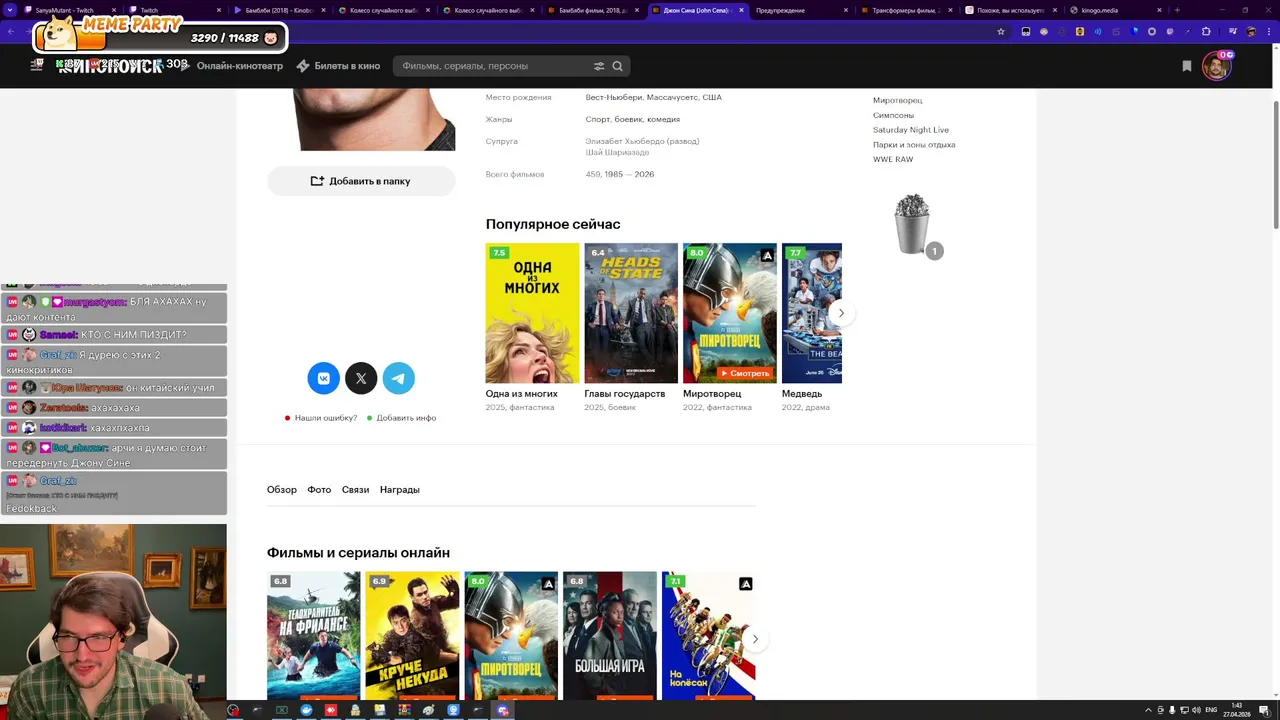Screen dimensions: 1280x720
Task: Open the Связи tab
Action: click(x=355, y=489)
